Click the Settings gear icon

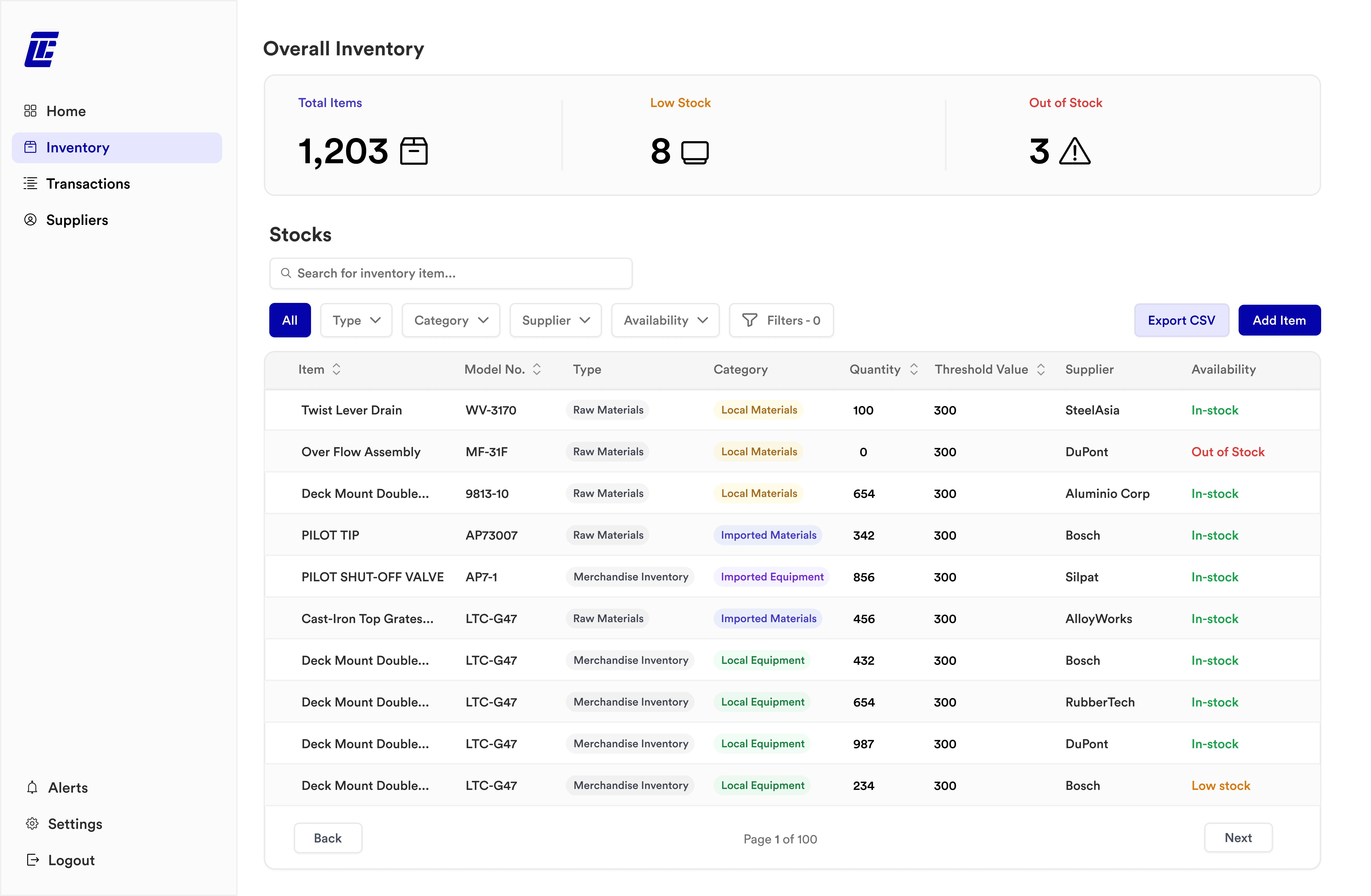[32, 823]
